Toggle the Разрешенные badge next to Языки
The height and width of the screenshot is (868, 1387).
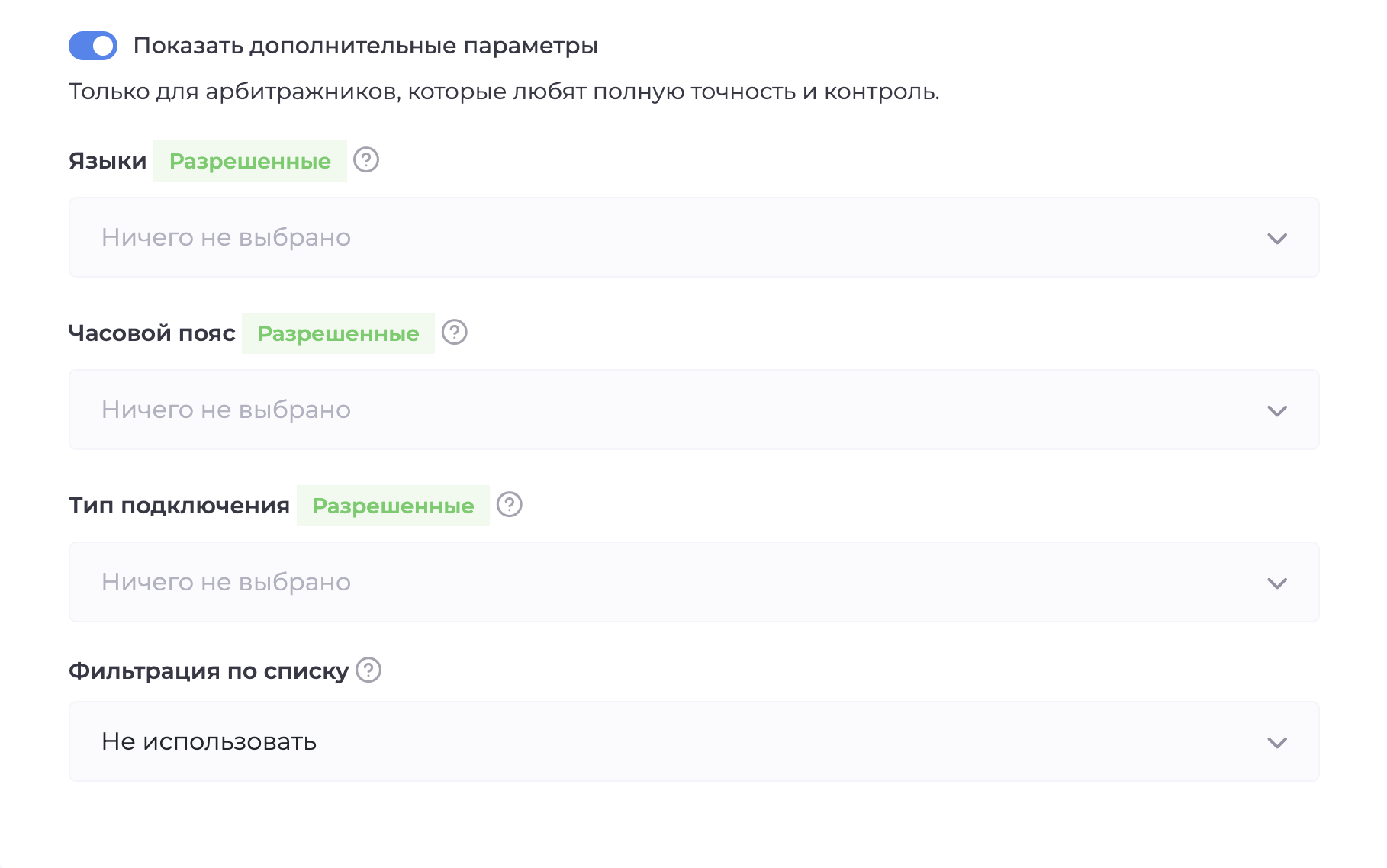tap(249, 160)
